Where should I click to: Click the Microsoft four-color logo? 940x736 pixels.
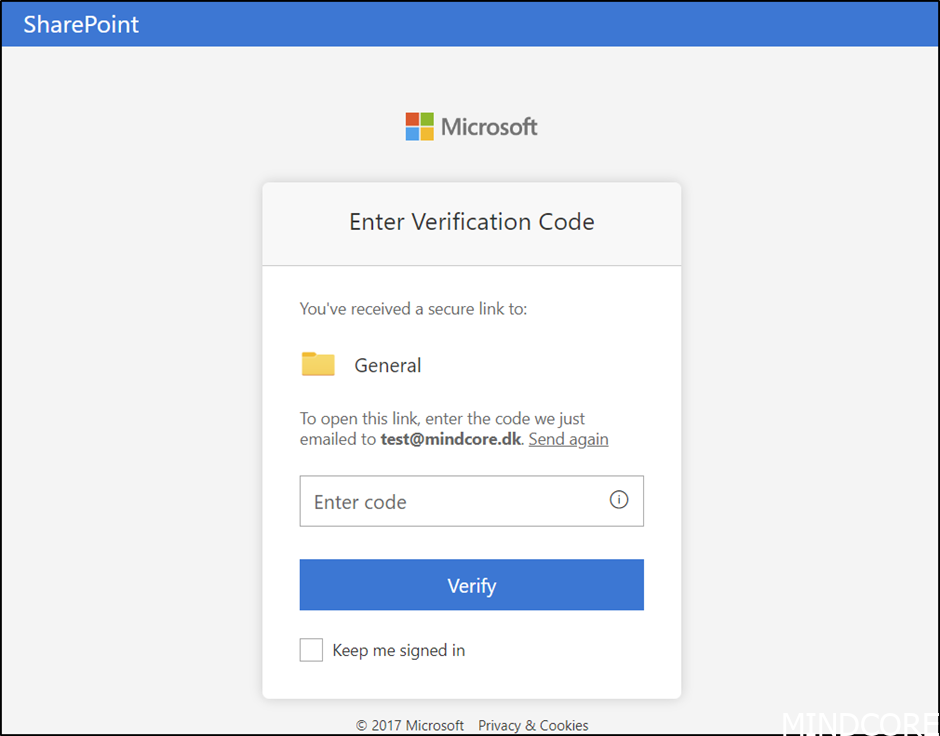click(420, 126)
